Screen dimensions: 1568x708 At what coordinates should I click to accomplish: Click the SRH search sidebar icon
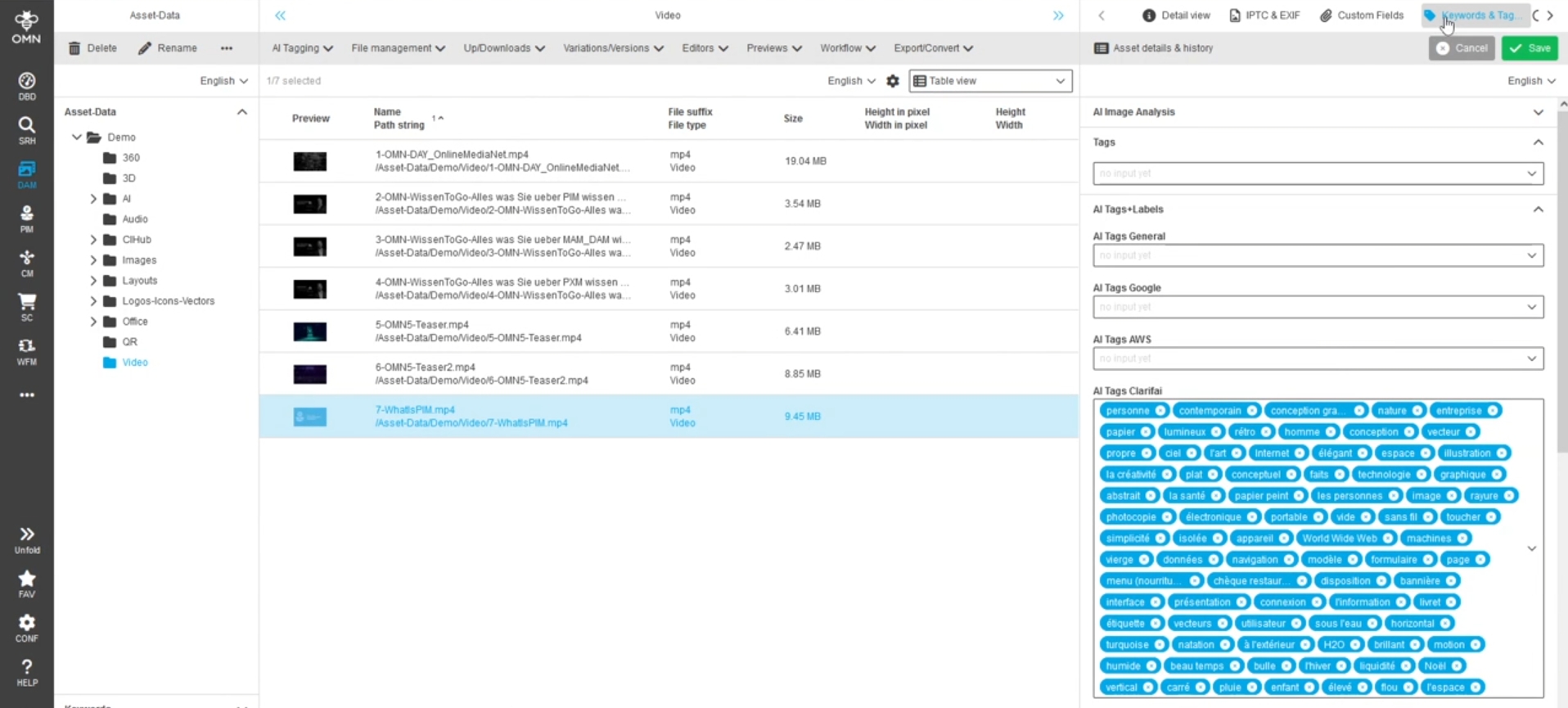(26, 129)
